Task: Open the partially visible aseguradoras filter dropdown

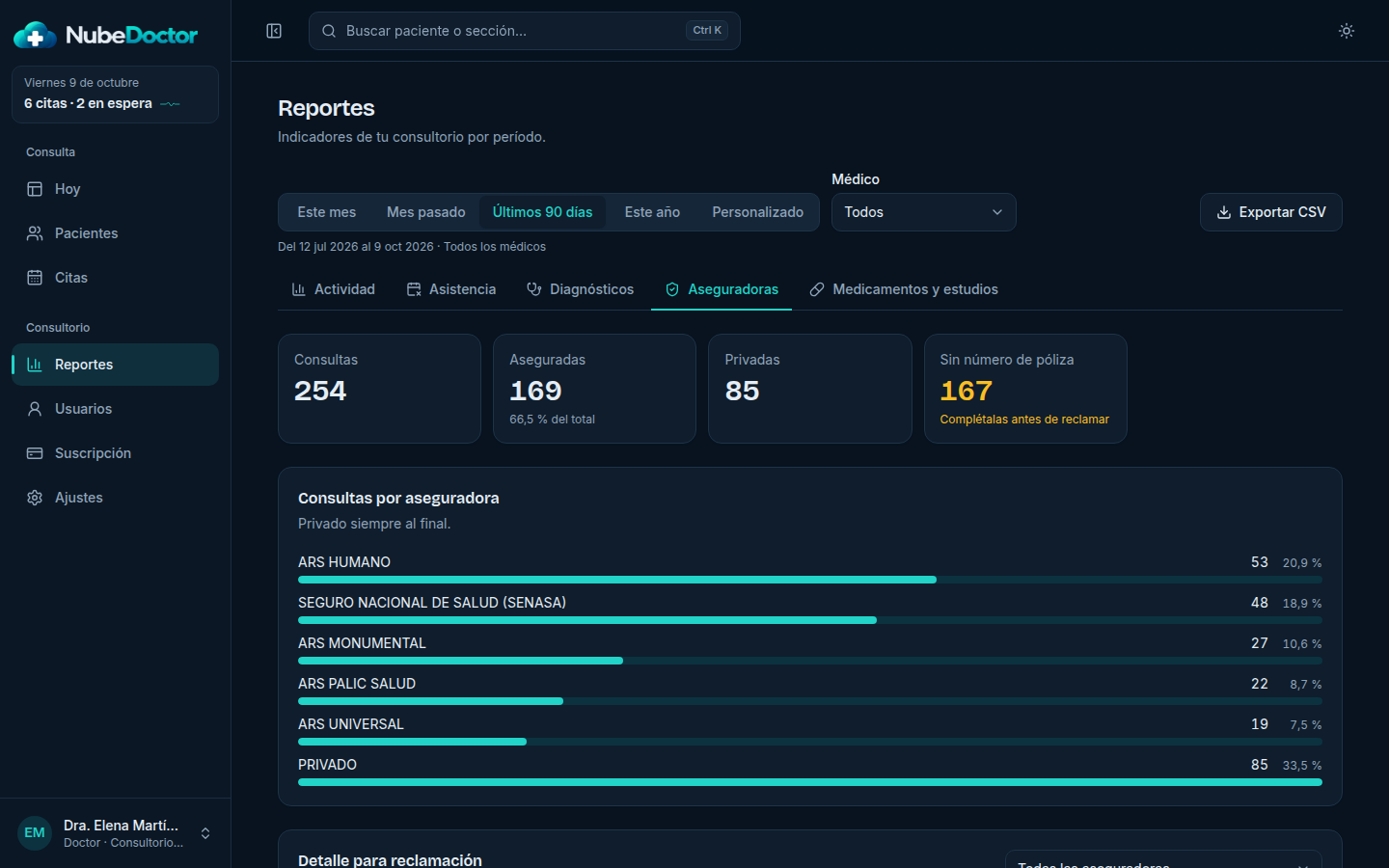Action: pyautogui.click(x=1163, y=859)
